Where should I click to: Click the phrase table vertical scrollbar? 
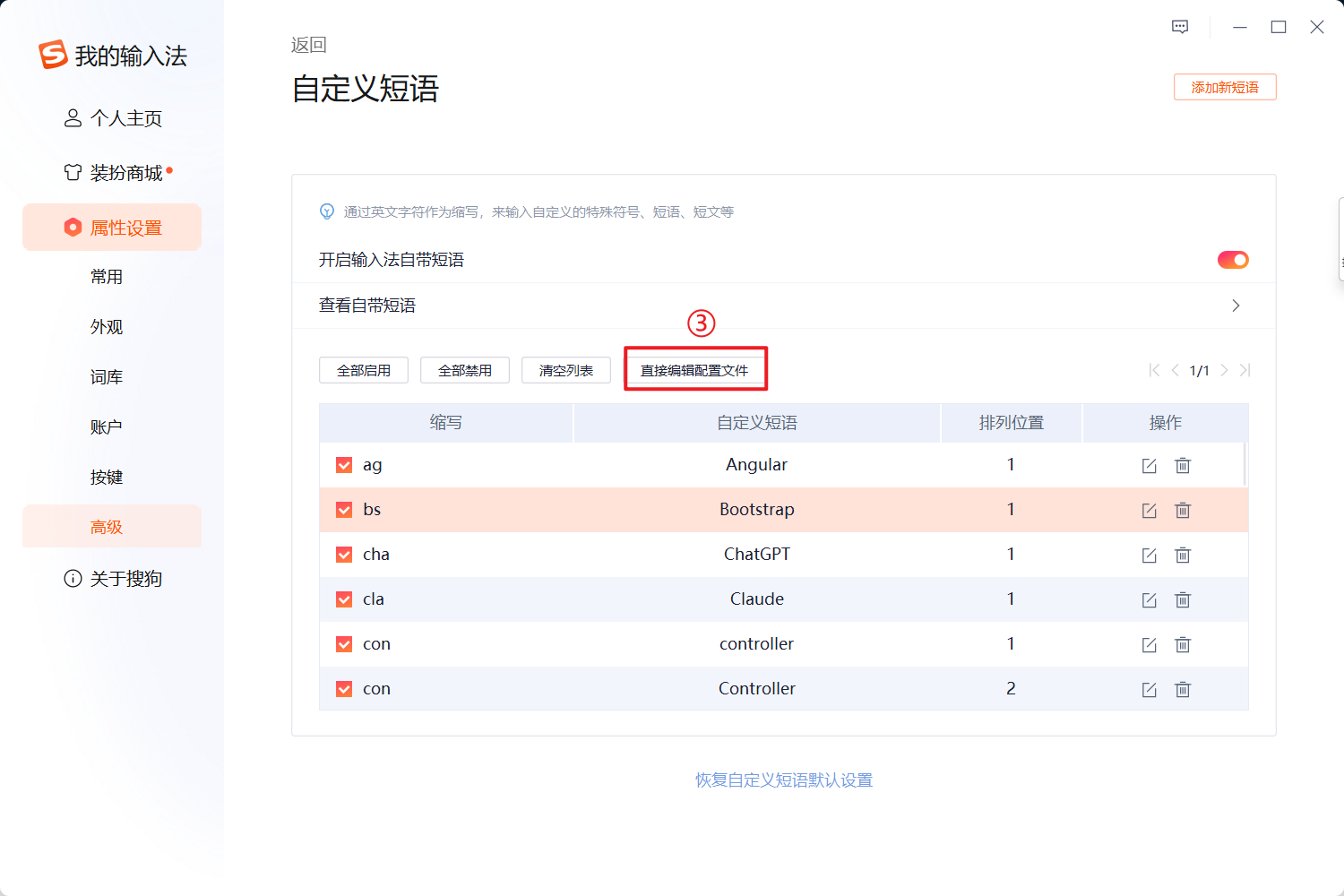[x=1245, y=464]
